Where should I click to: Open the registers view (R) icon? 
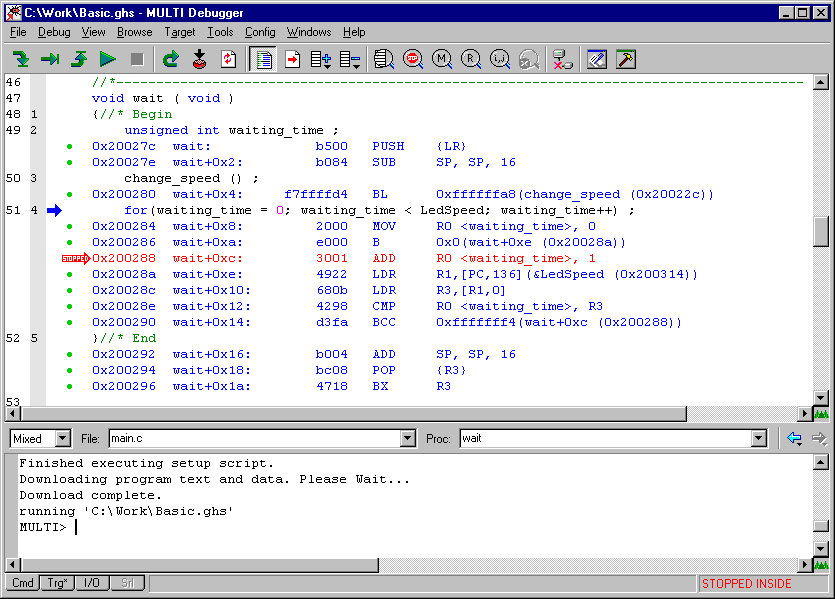471,59
